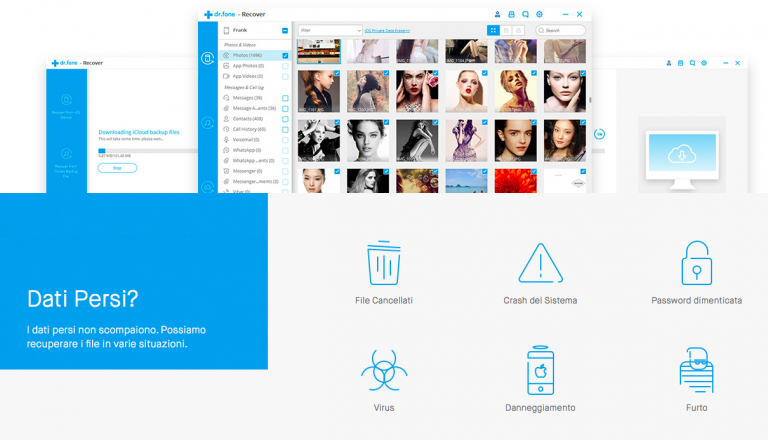Open the Filter dropdown
Viewport: 768px width, 440px height.
coord(316,31)
